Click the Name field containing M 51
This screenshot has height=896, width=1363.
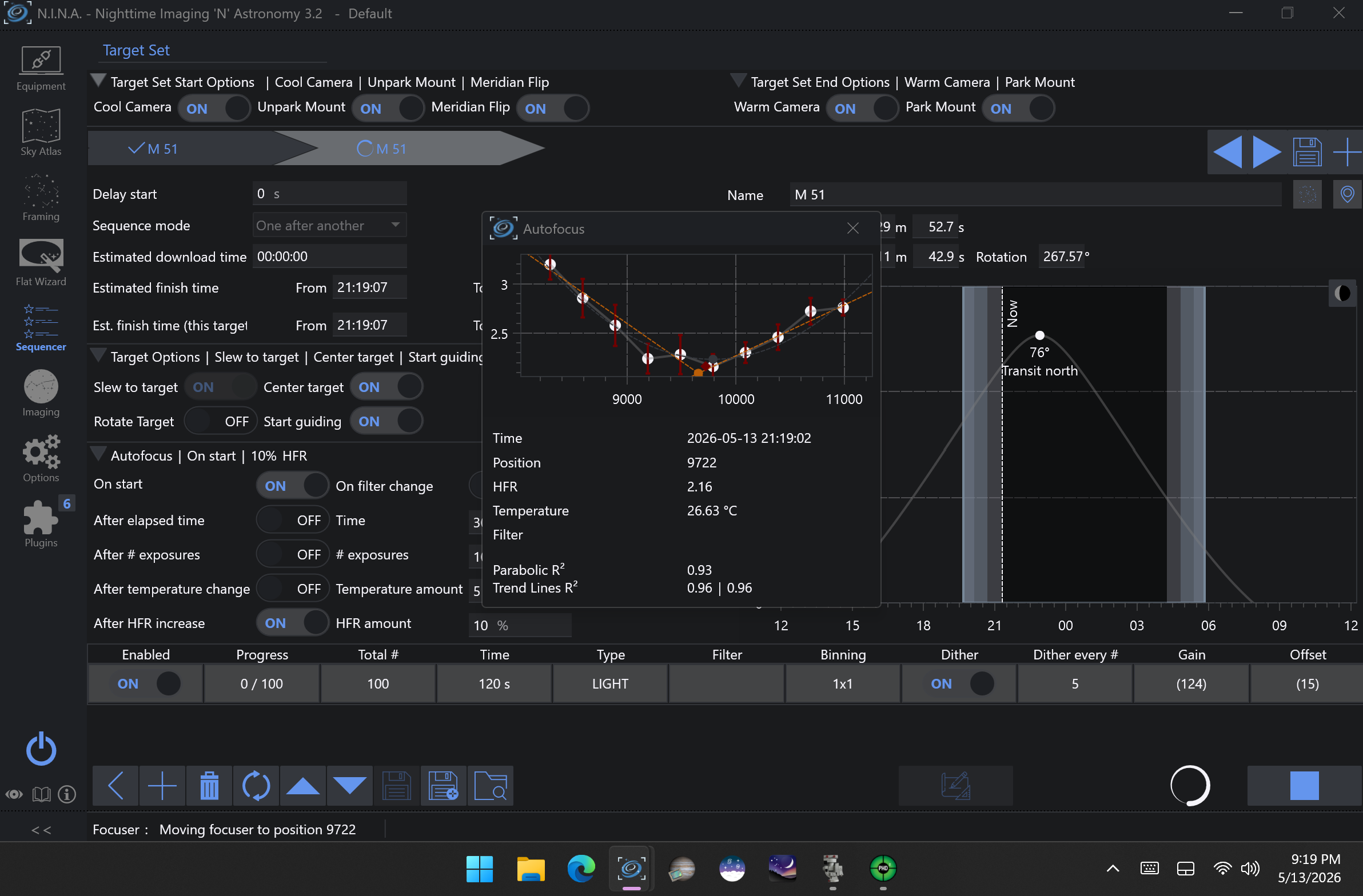pyautogui.click(x=1035, y=195)
